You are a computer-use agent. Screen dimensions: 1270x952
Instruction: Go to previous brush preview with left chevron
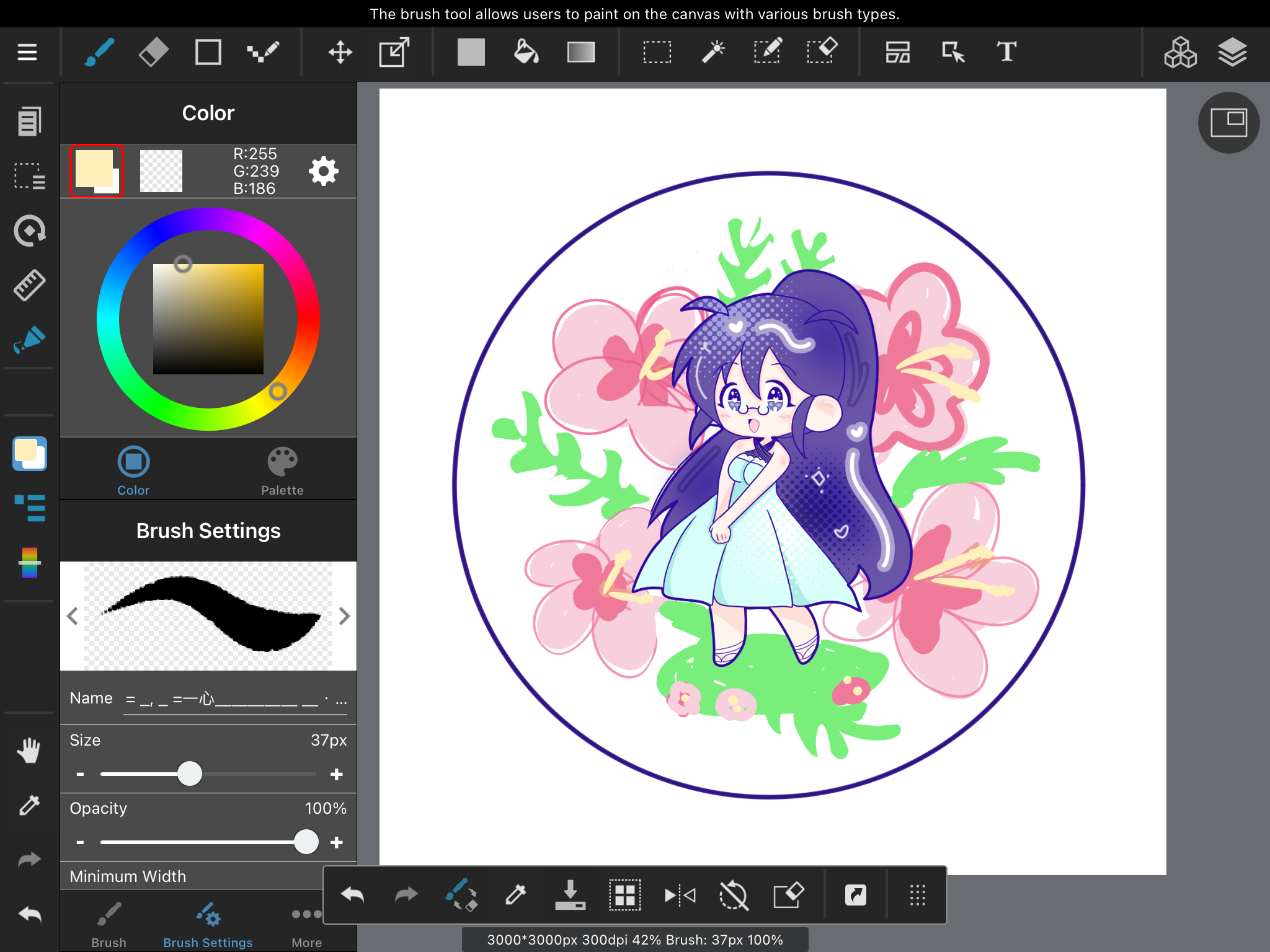(x=73, y=616)
